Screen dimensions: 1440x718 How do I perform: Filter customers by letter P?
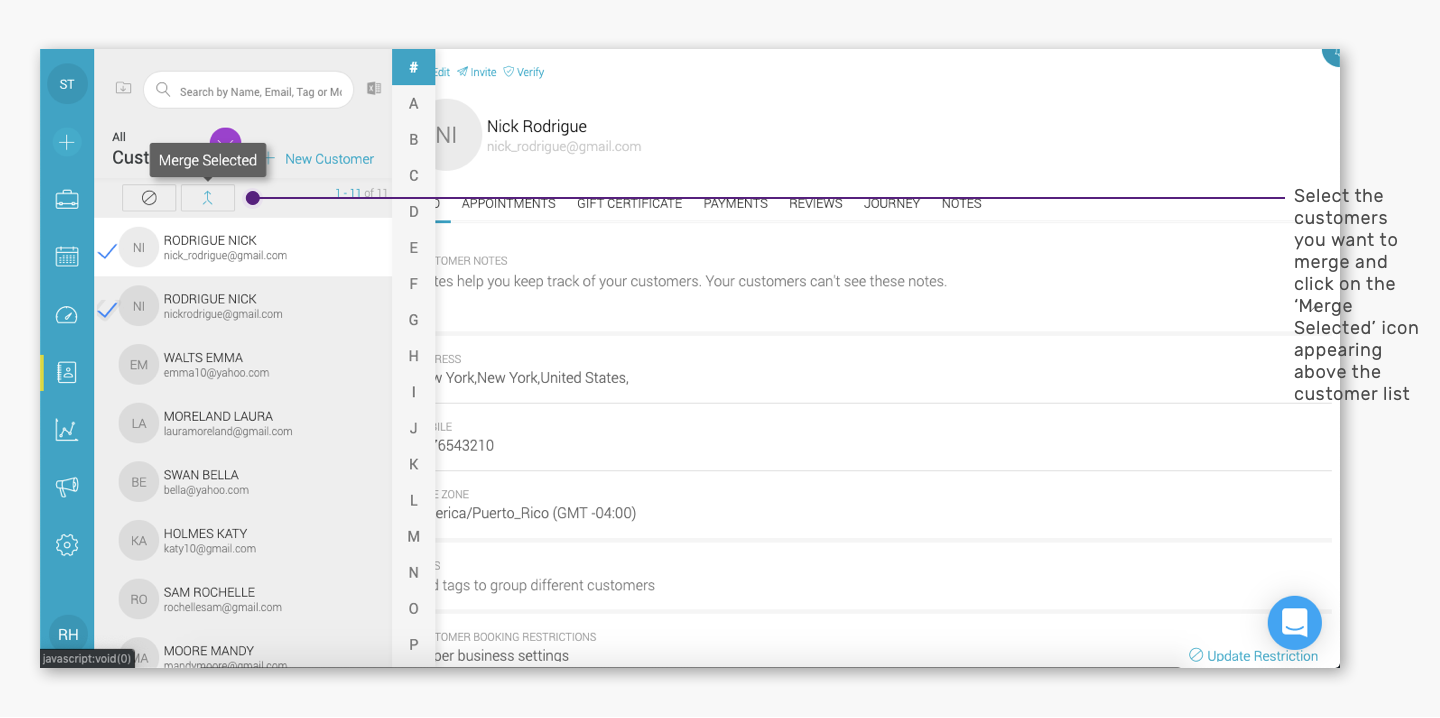coord(414,644)
